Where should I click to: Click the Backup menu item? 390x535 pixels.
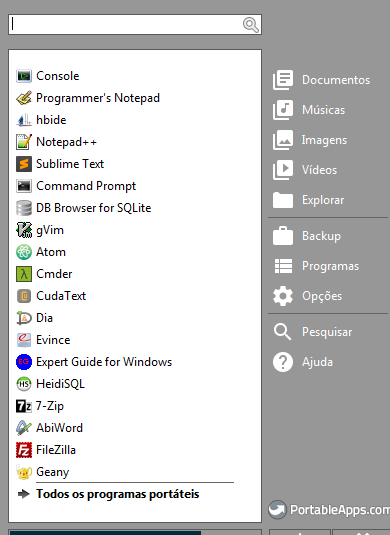point(306,236)
